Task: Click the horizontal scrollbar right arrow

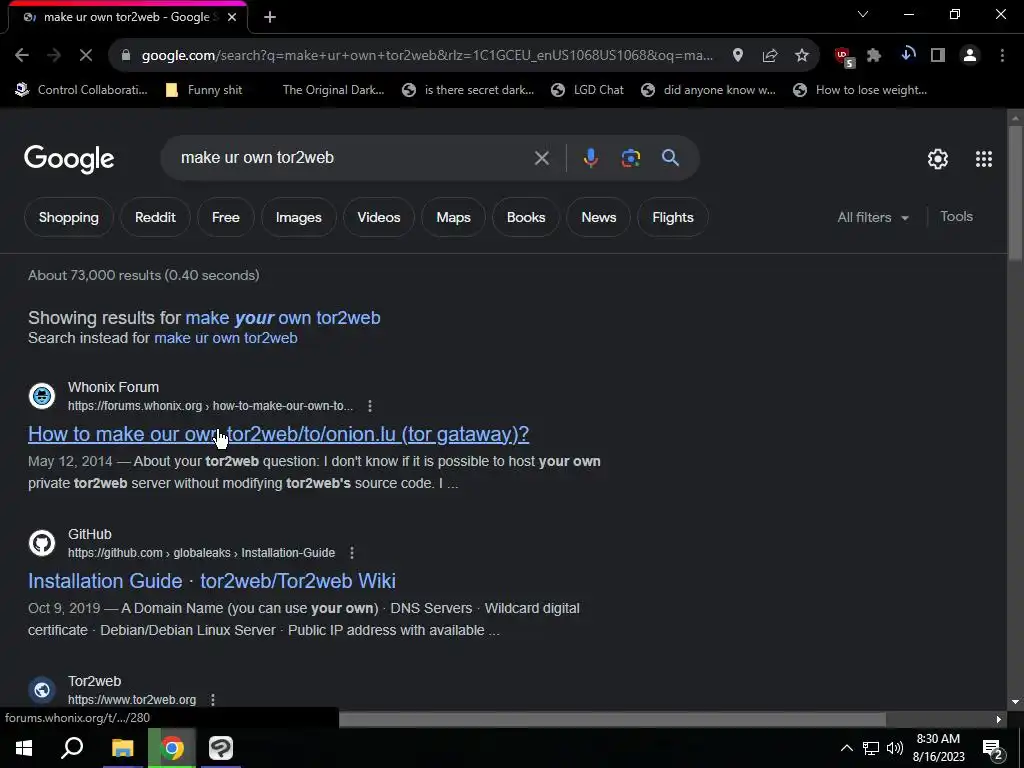Action: pos(999,720)
